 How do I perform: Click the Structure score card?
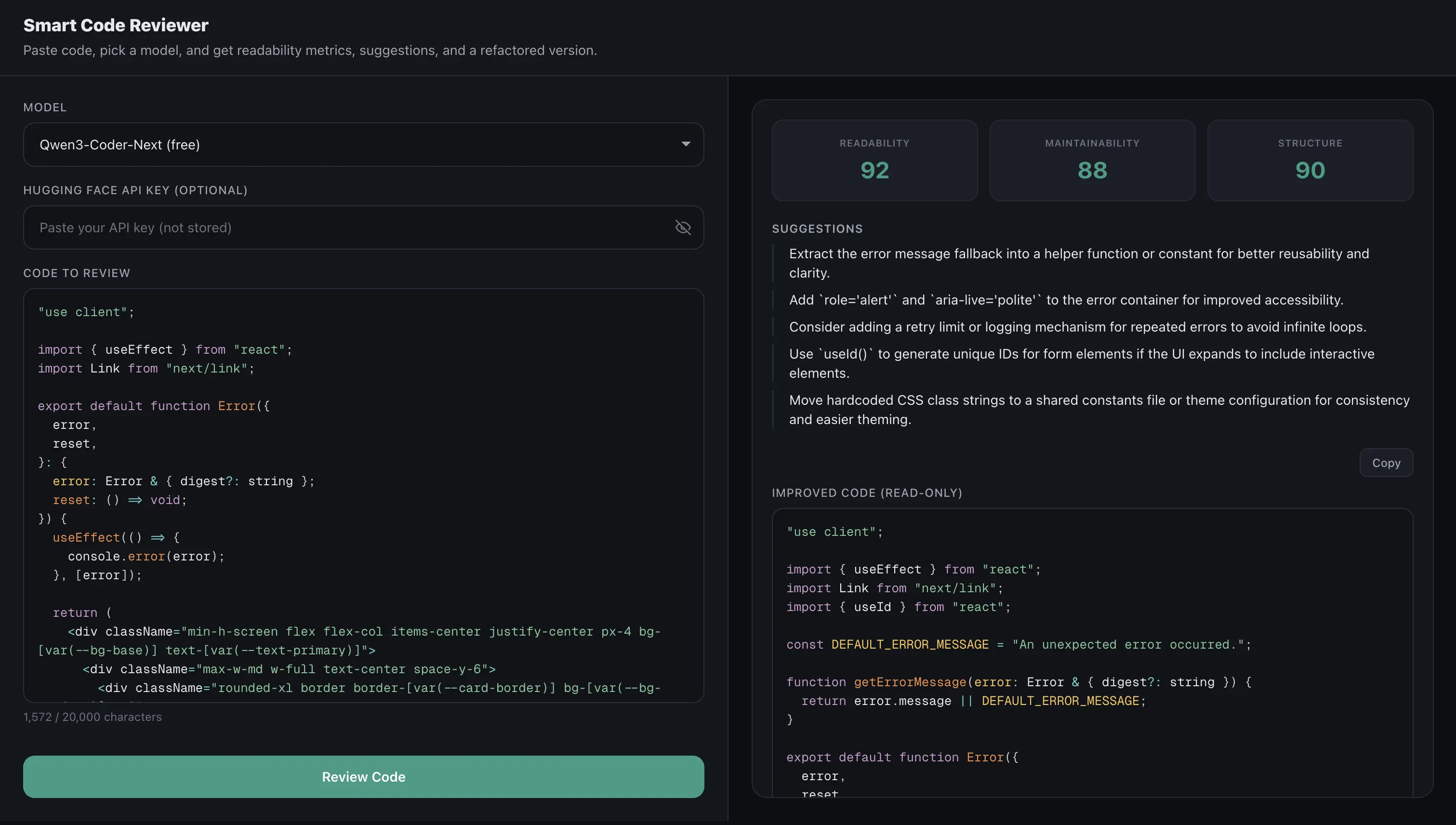tap(1309, 160)
